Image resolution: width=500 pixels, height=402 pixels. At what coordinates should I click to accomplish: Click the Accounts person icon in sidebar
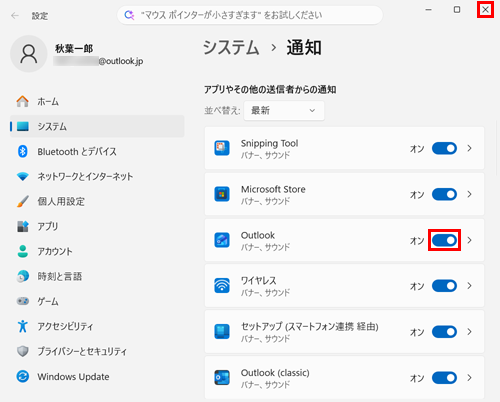pyautogui.click(x=23, y=251)
